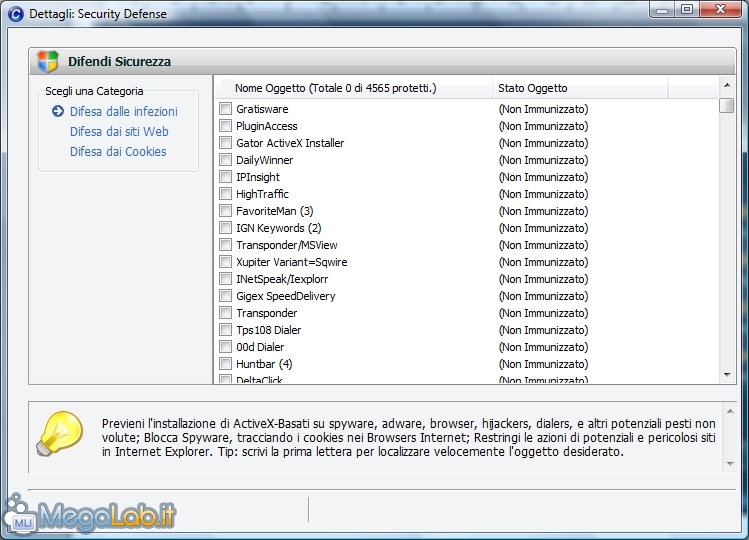The image size is (749, 540).
Task: Tick the PluginAccess checkbox
Action: point(225,126)
